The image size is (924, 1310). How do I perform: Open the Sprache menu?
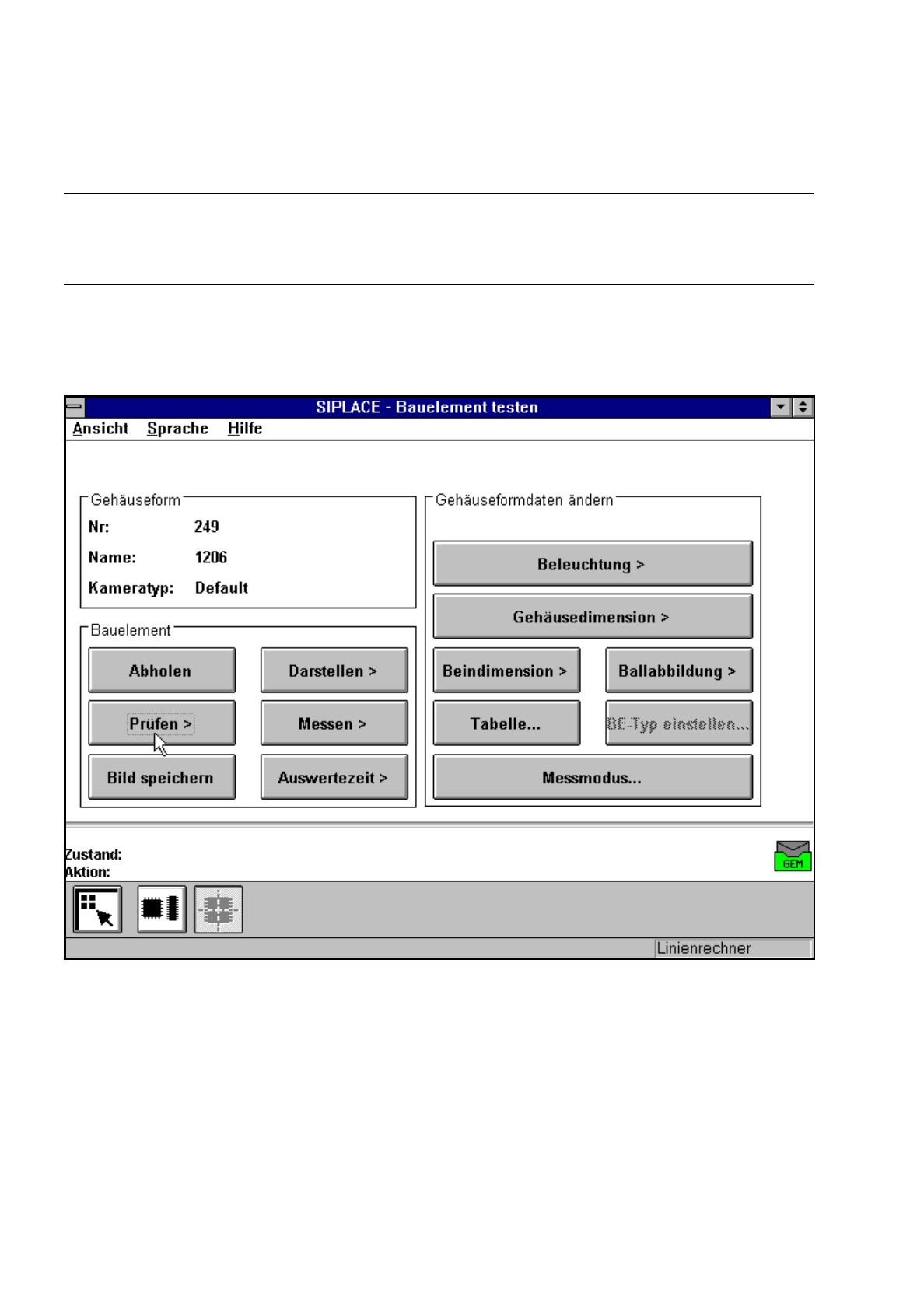pyautogui.click(x=177, y=429)
